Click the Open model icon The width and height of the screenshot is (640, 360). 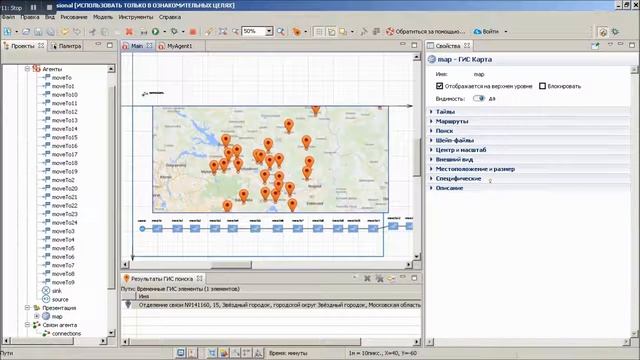click(26, 31)
